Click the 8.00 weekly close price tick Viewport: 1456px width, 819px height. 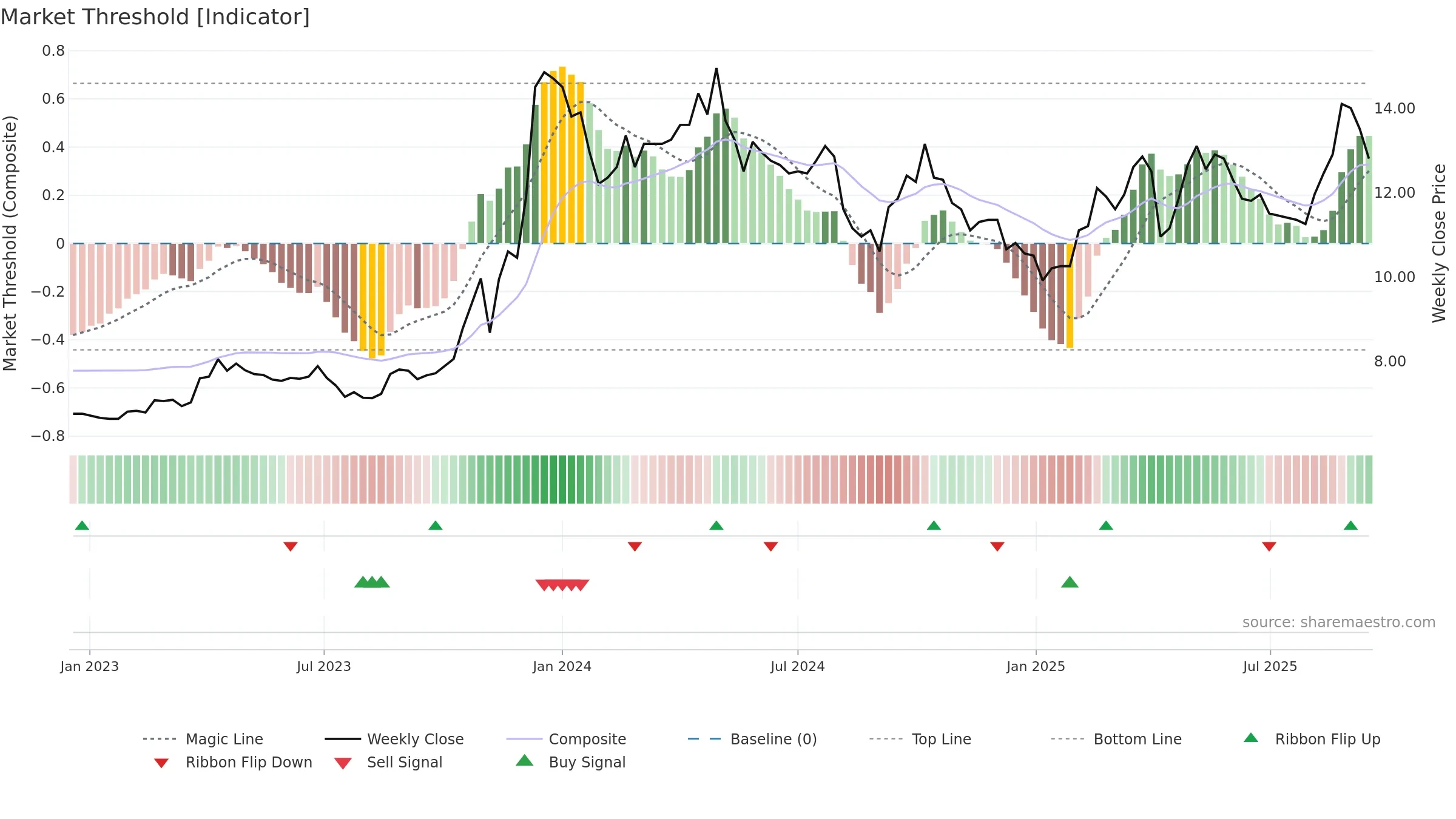click(1390, 361)
